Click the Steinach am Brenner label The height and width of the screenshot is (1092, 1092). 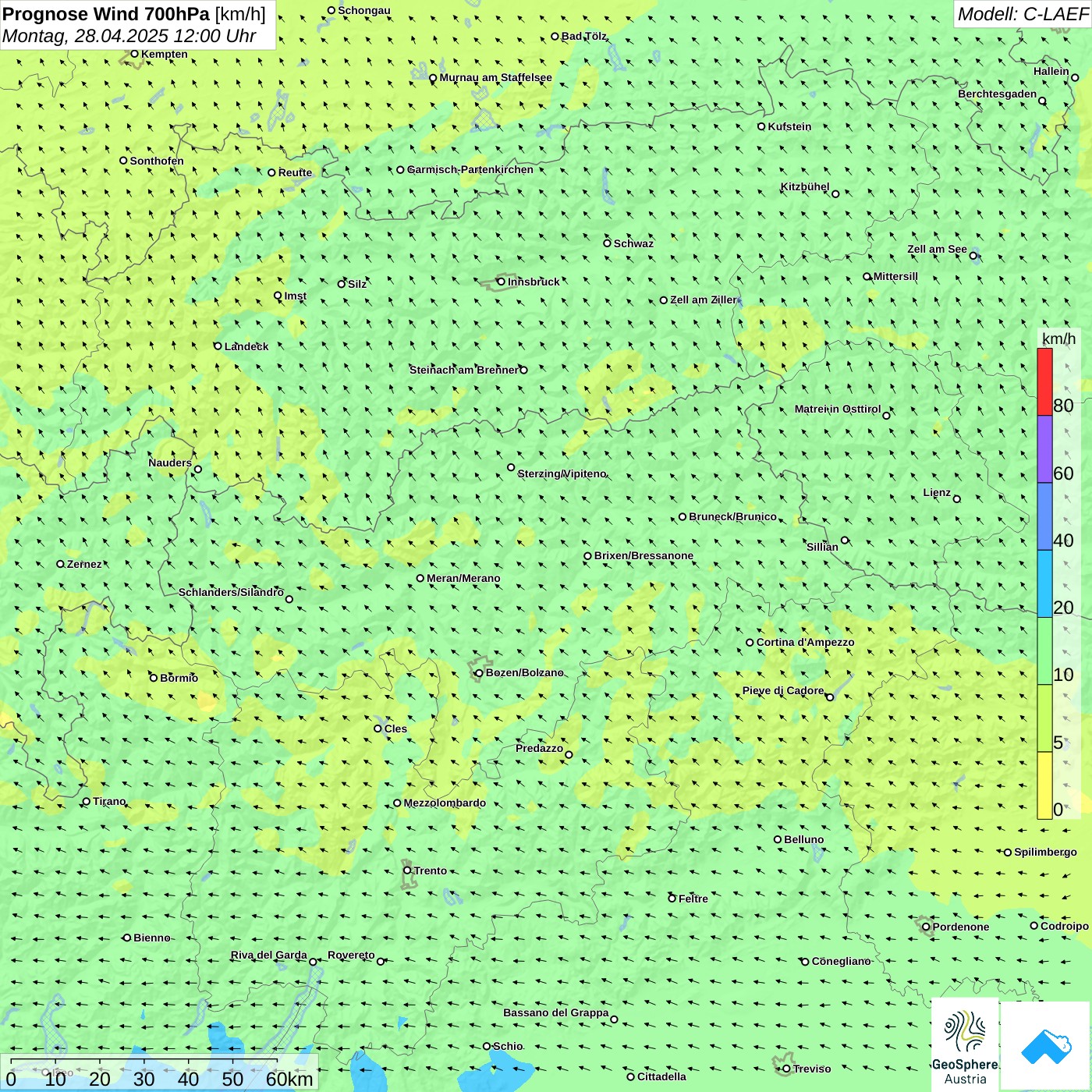(x=463, y=370)
